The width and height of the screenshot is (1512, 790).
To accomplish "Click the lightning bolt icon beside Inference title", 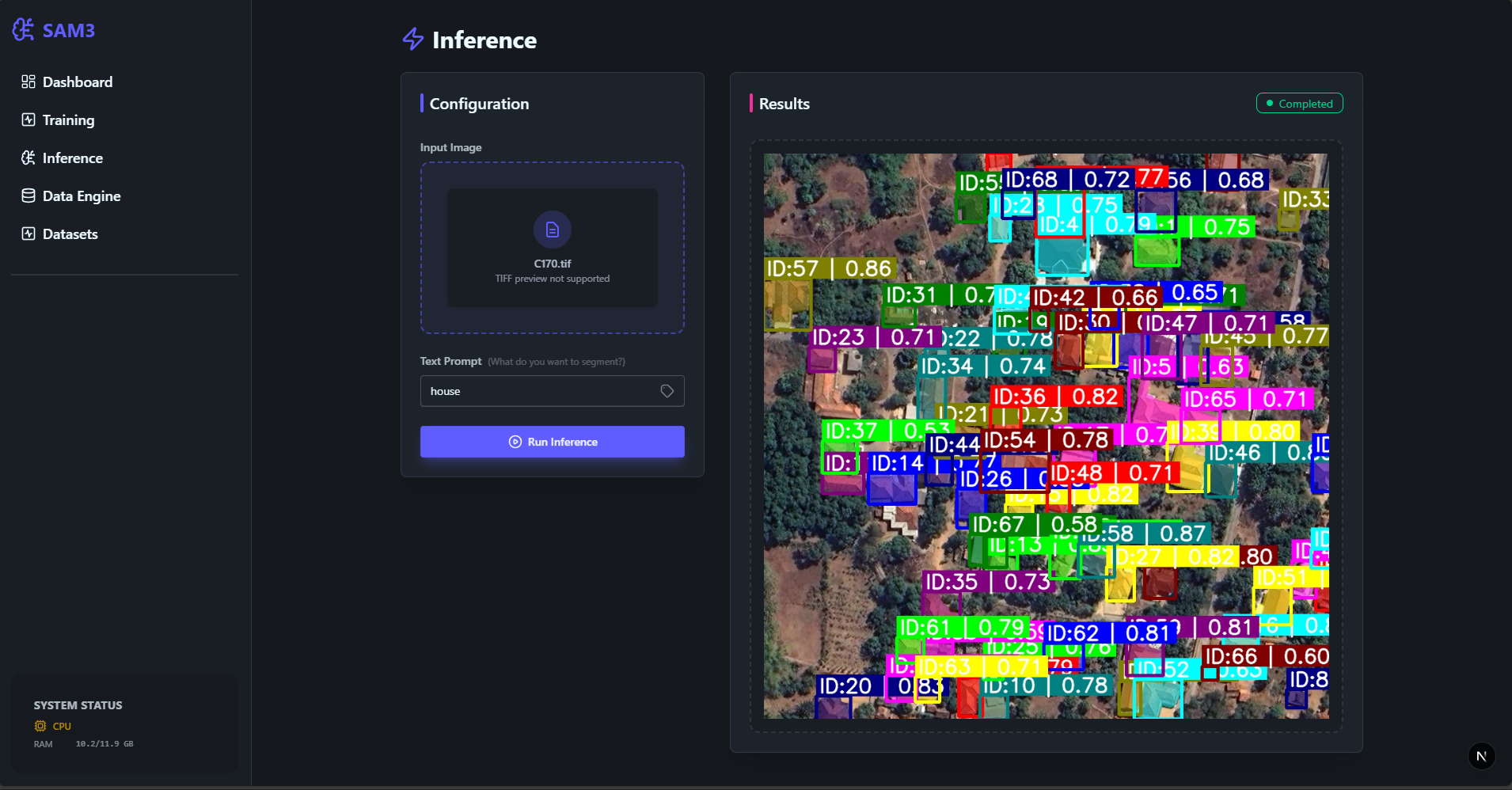I will [x=413, y=40].
